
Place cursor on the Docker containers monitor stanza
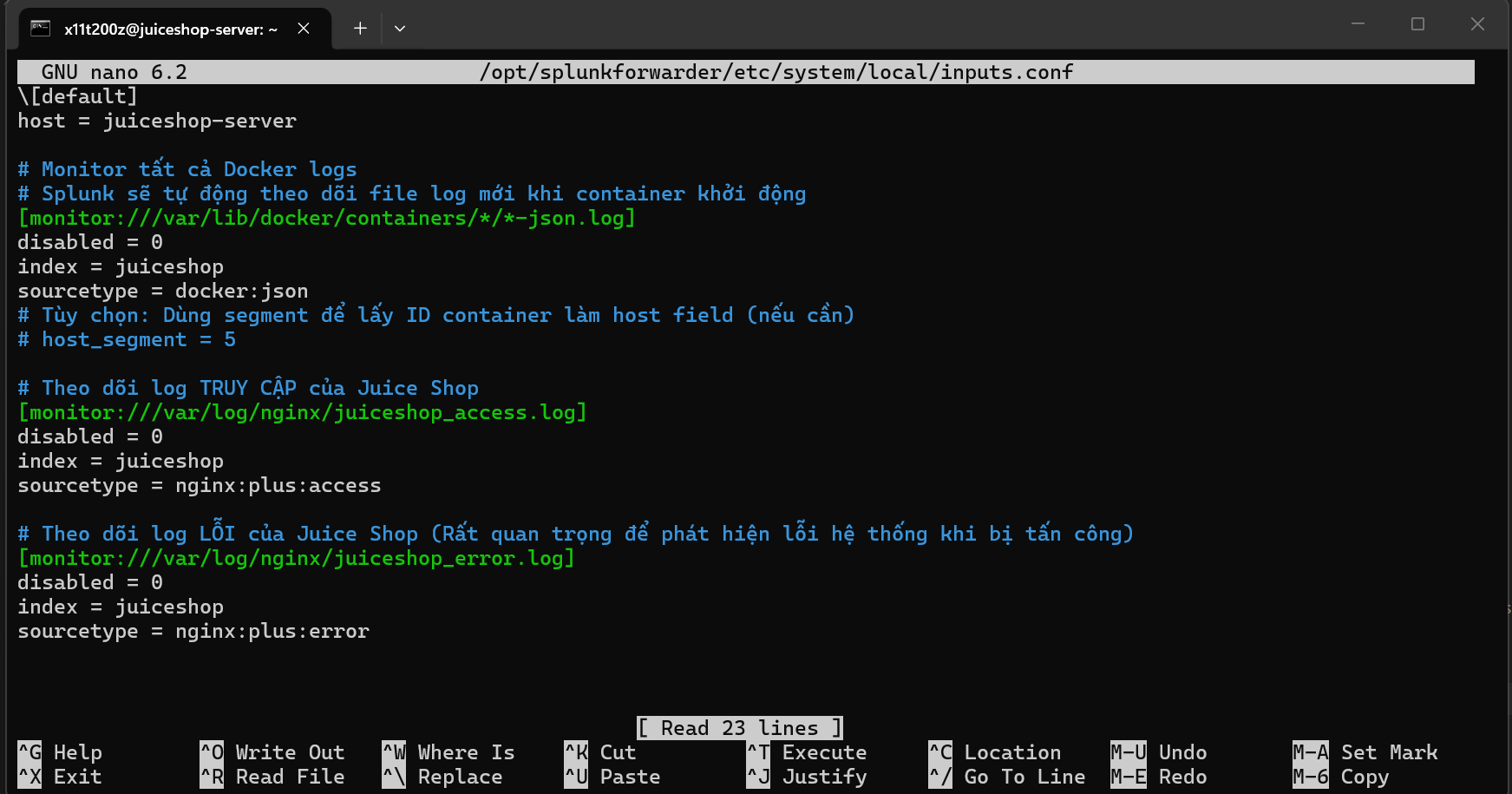coord(326,218)
